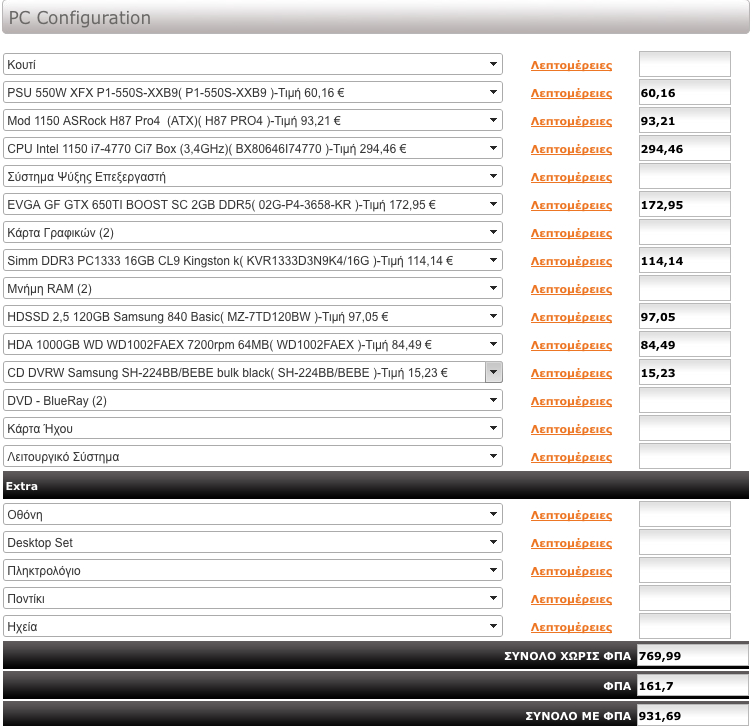Click the price field showing 114,14
752x726 pixels.
[x=684, y=260]
